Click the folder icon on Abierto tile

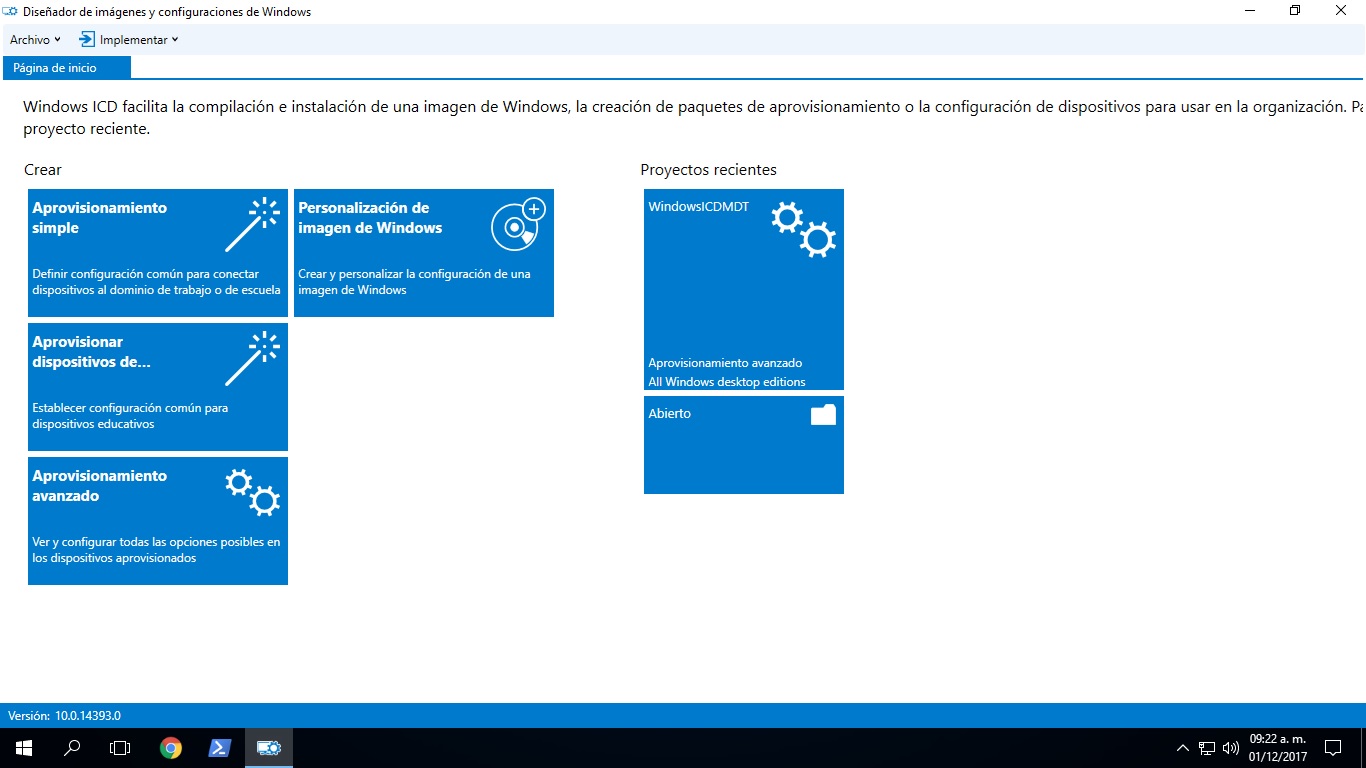(822, 415)
